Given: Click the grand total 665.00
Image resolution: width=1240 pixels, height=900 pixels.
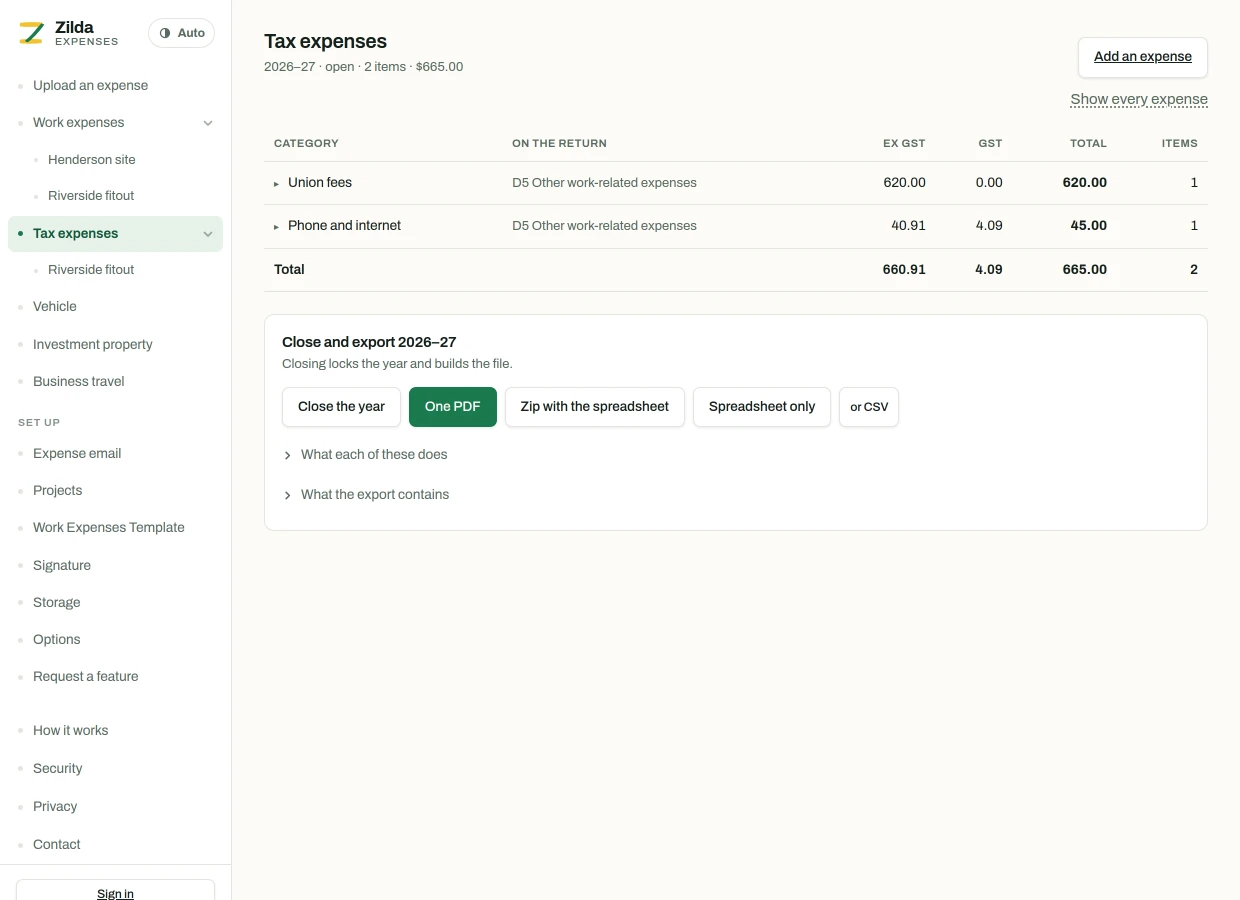Looking at the screenshot, I should [1085, 270].
